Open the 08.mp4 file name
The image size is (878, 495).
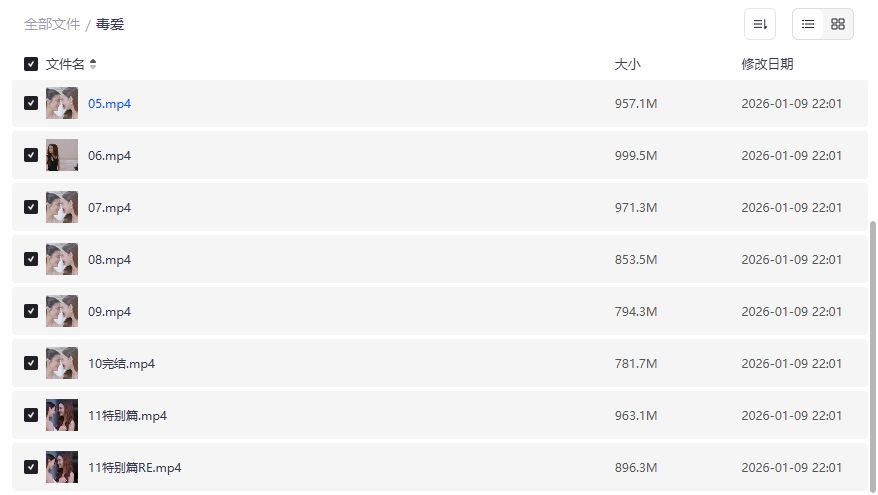click(110, 259)
